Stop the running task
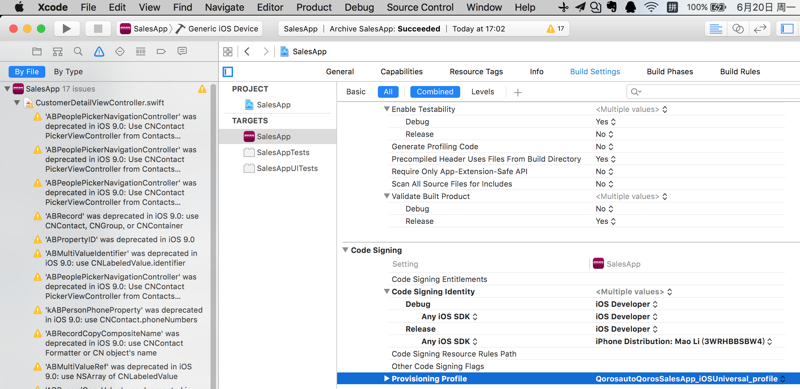The image size is (800, 389). click(98, 29)
